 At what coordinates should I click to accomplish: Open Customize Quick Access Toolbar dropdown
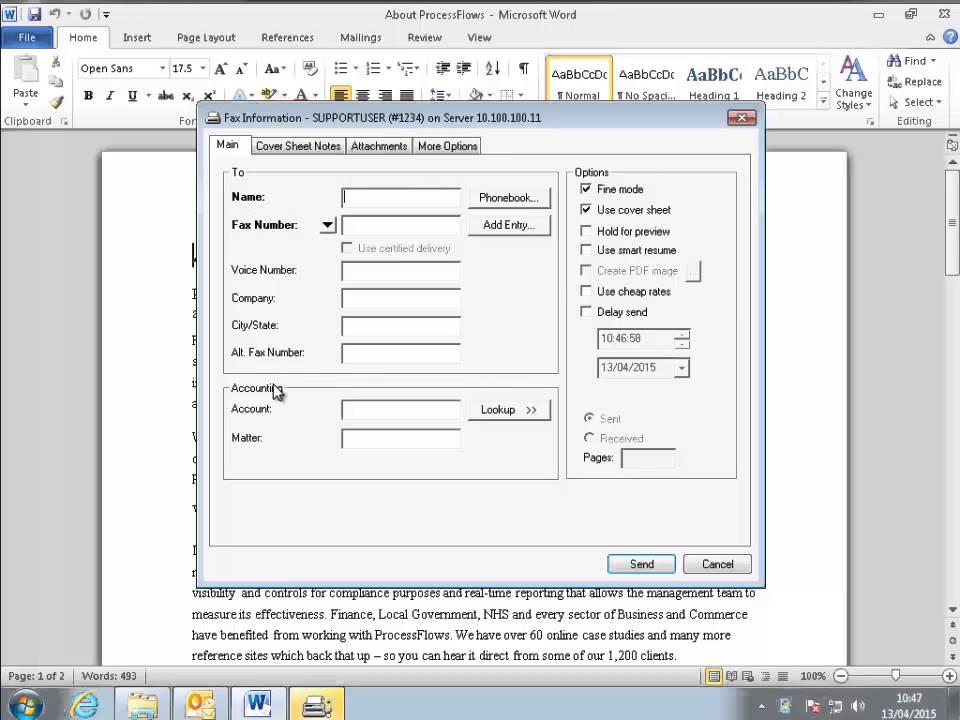(106, 14)
